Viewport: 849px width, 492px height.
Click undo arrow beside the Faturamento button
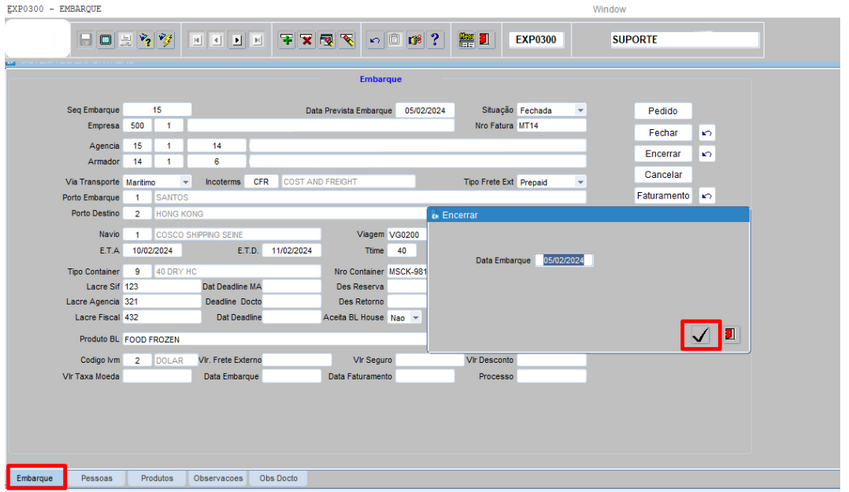point(707,197)
